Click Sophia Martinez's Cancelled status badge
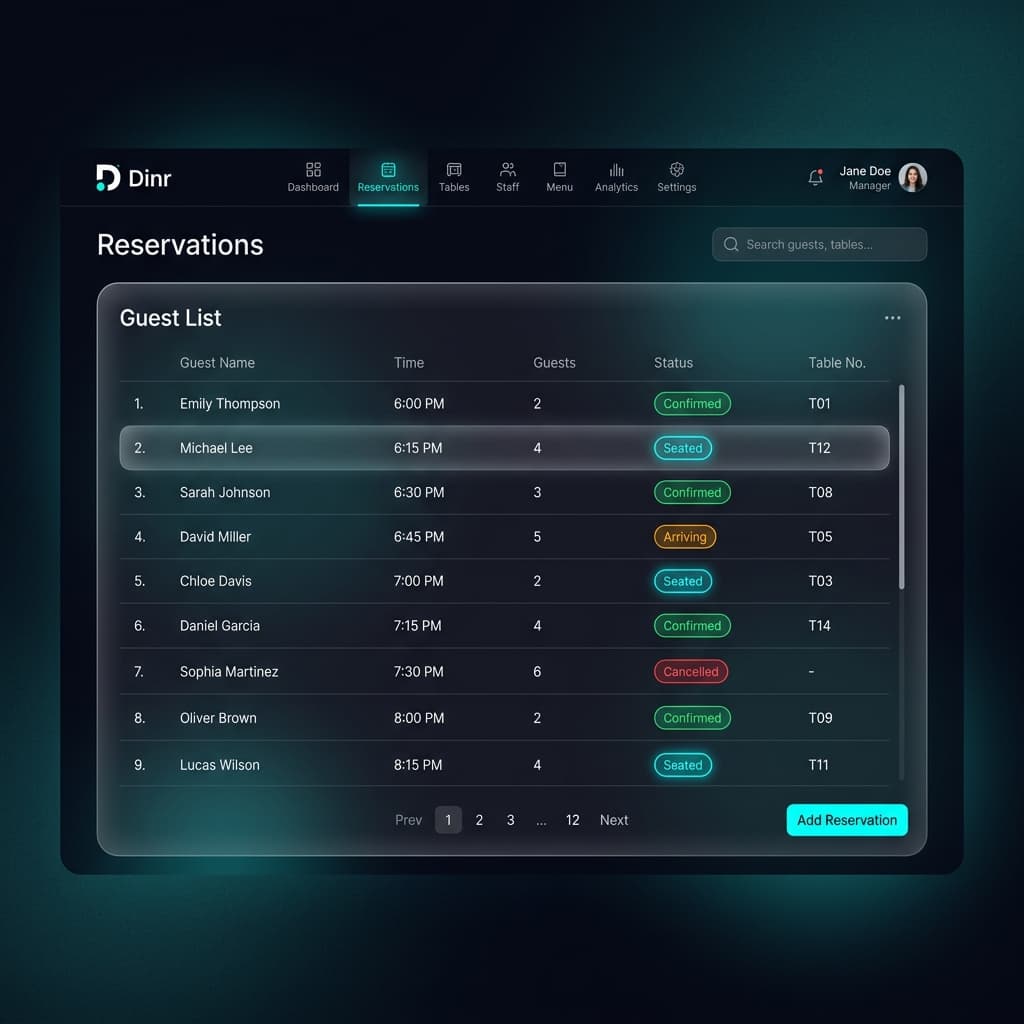 (x=690, y=672)
